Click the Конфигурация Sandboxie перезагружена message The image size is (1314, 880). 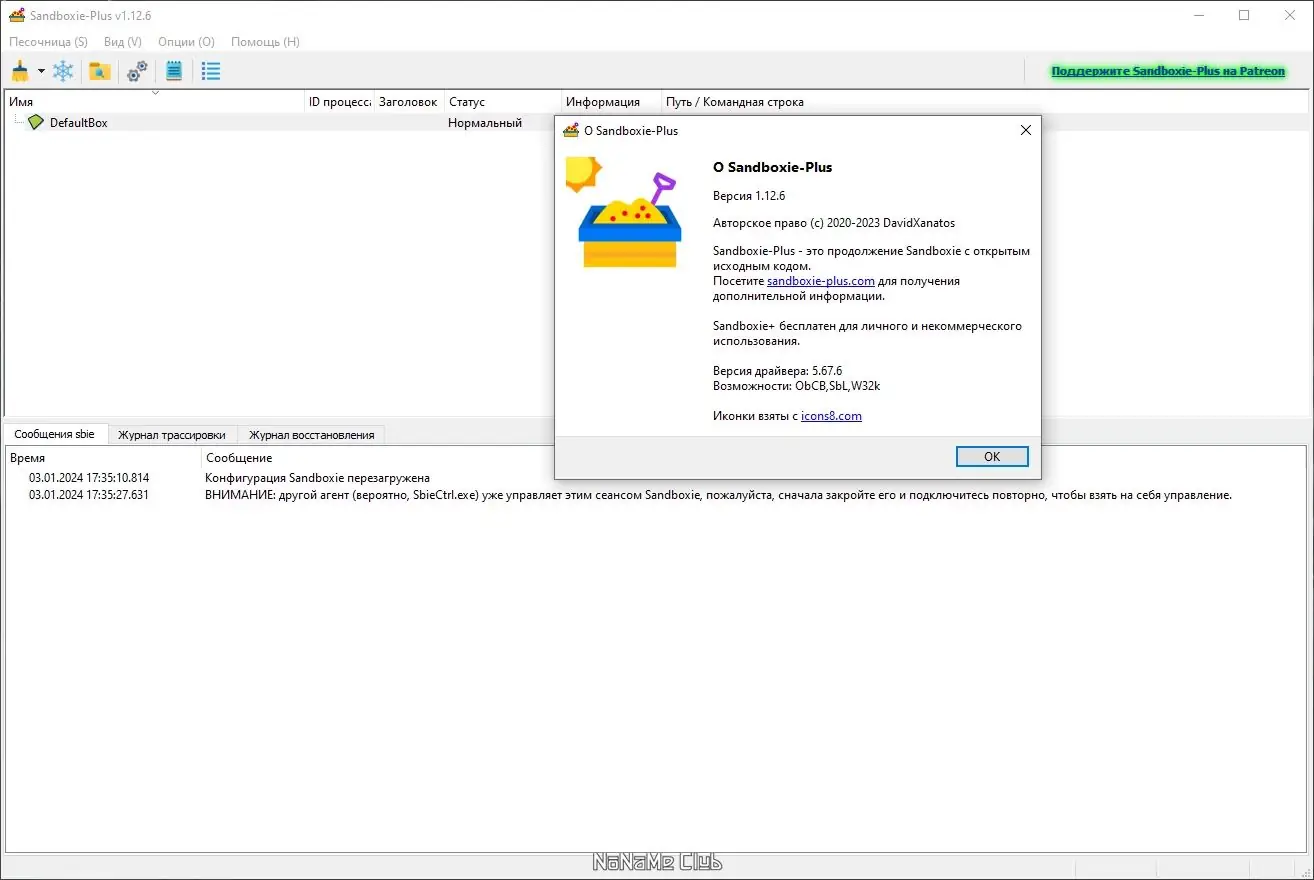pos(317,478)
